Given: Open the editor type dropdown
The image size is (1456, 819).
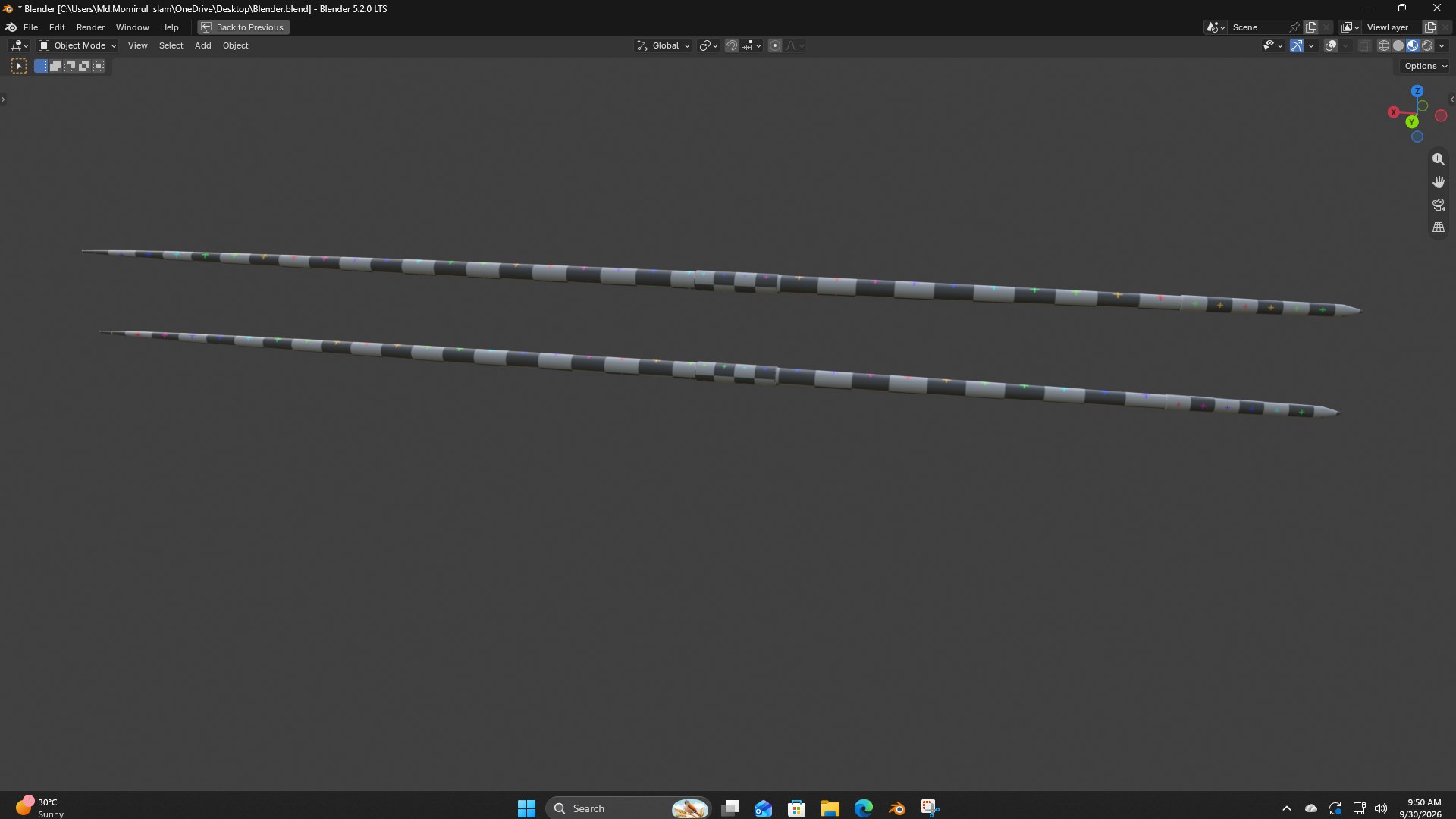Looking at the screenshot, I should (19, 45).
